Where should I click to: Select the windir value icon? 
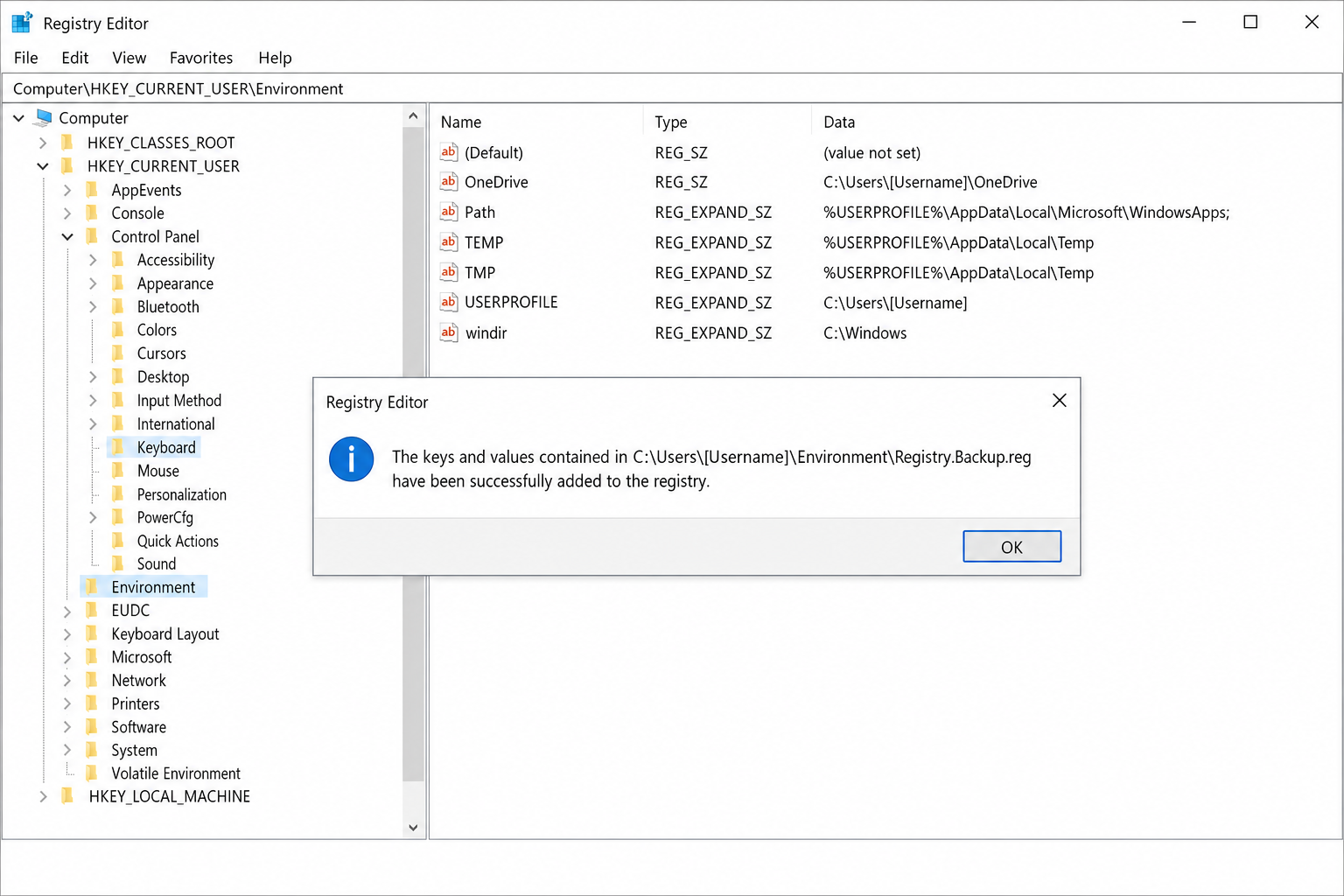[449, 332]
